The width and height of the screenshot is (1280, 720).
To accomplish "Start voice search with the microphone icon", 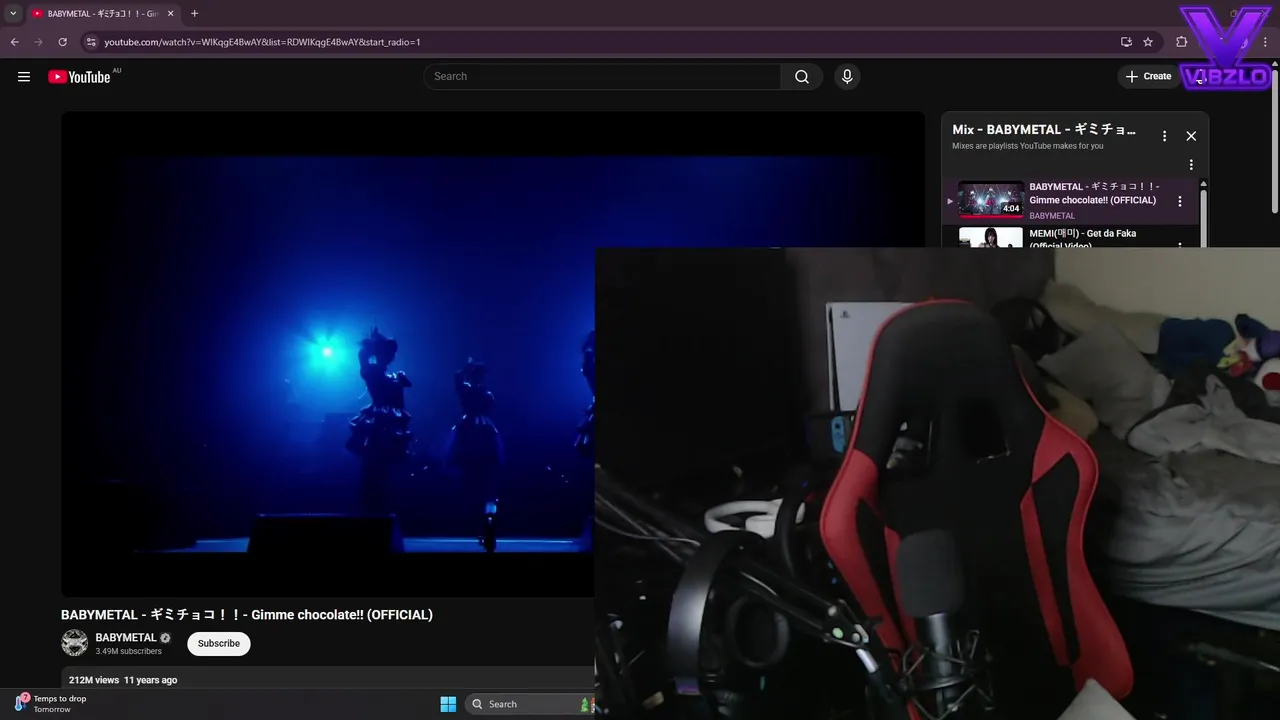I will (x=847, y=77).
